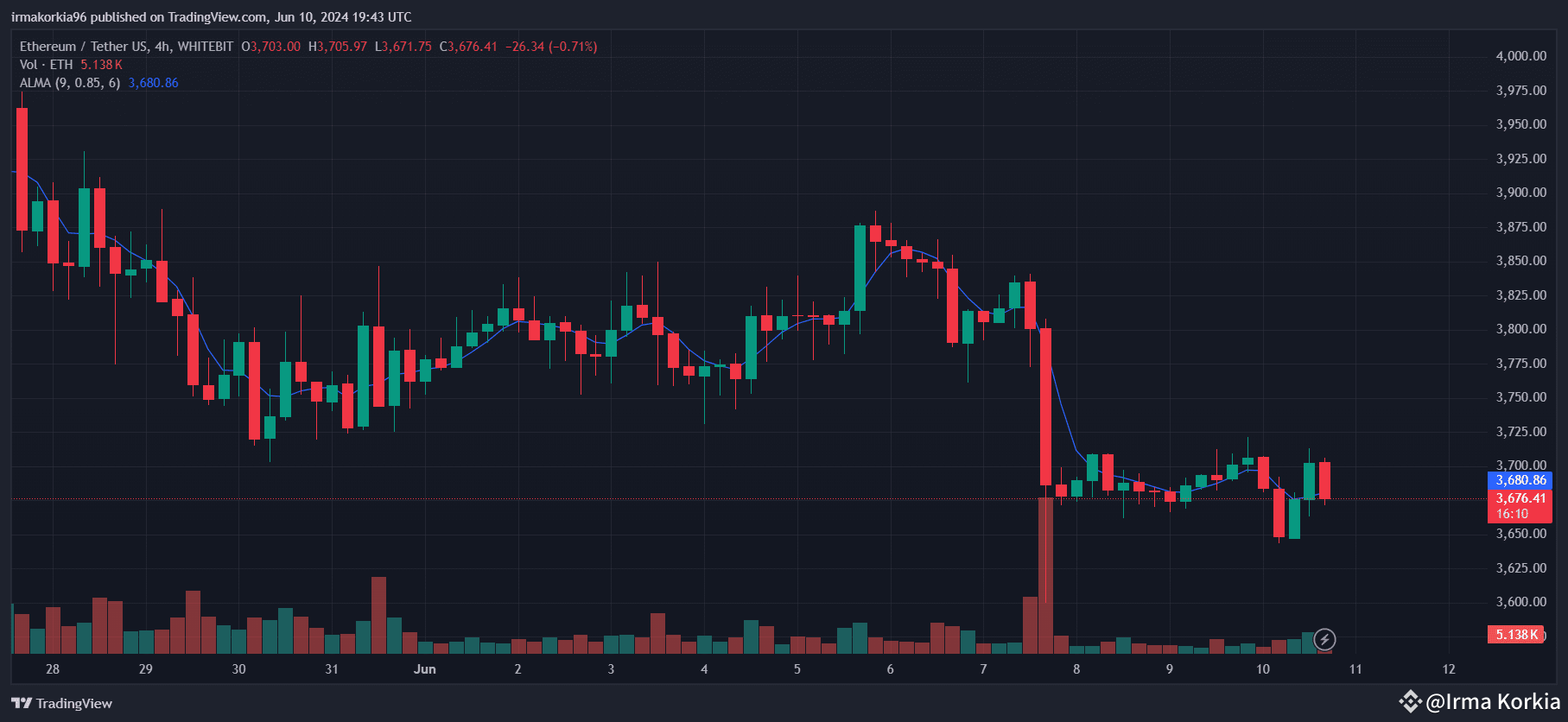The height and width of the screenshot is (722, 1568).
Task: Click the red 5.138K volume price tag
Action: [x=1517, y=635]
